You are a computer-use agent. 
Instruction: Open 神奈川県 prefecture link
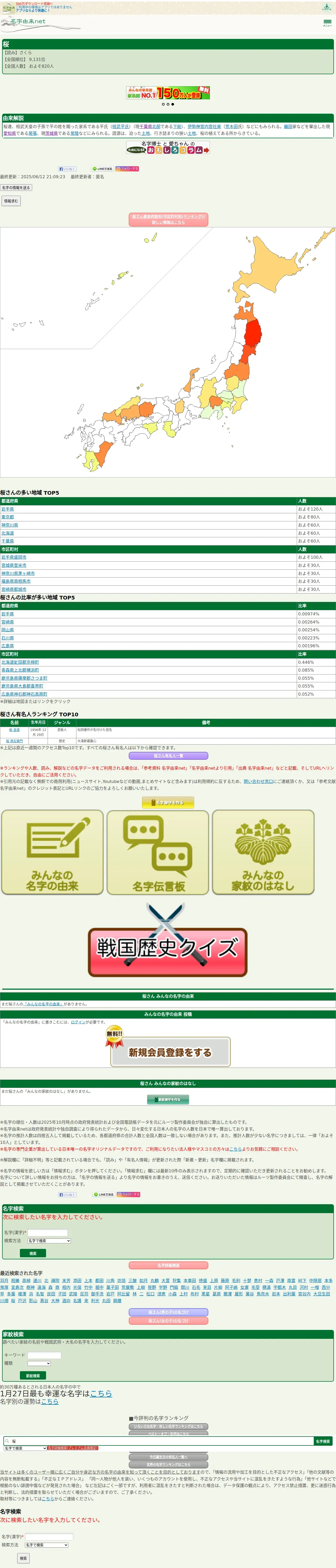point(10,525)
